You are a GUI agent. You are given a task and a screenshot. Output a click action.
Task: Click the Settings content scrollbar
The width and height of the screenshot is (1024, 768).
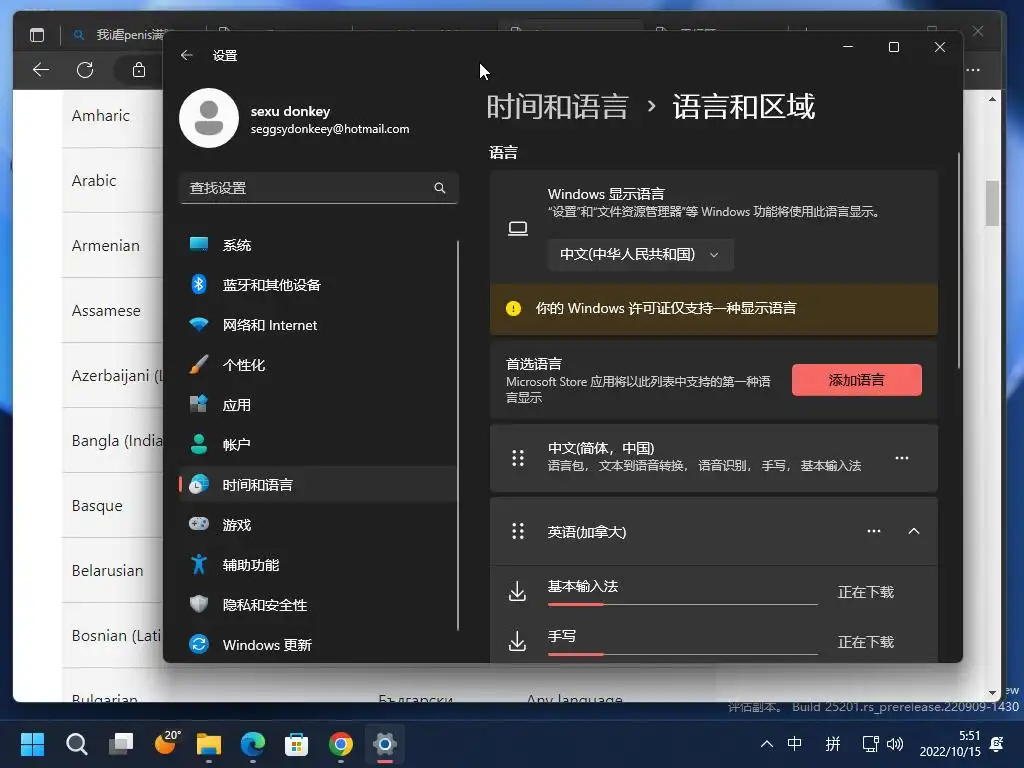[958, 261]
